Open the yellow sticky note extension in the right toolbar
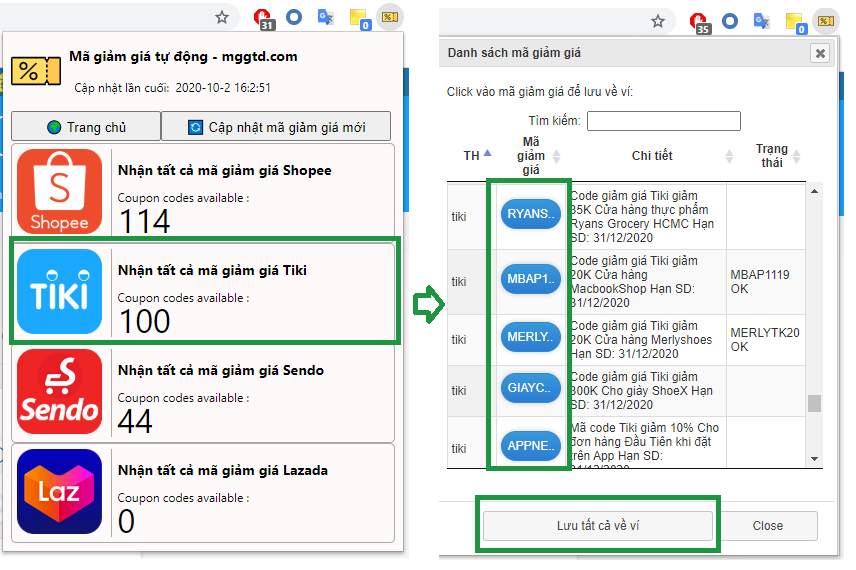856x570 pixels. 796,23
